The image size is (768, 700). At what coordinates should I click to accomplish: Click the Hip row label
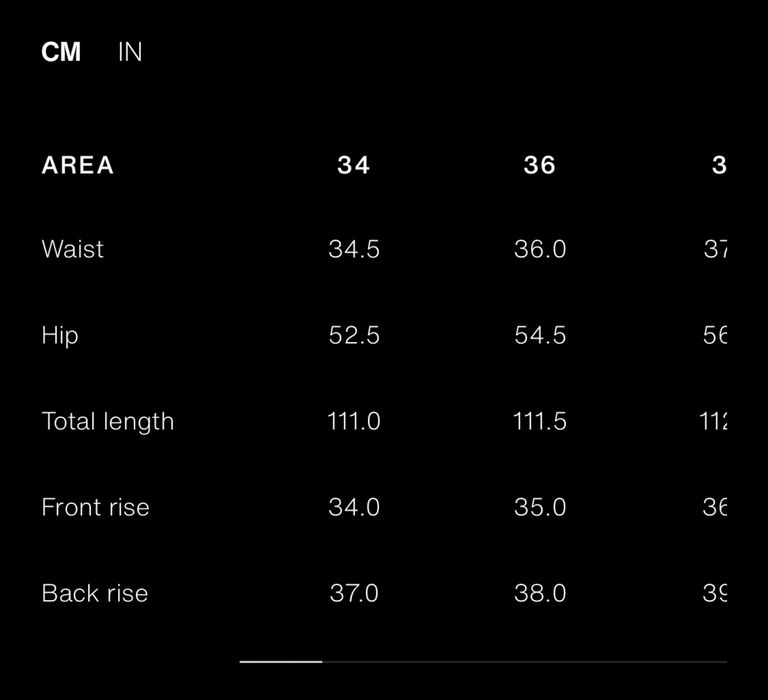[x=60, y=337]
